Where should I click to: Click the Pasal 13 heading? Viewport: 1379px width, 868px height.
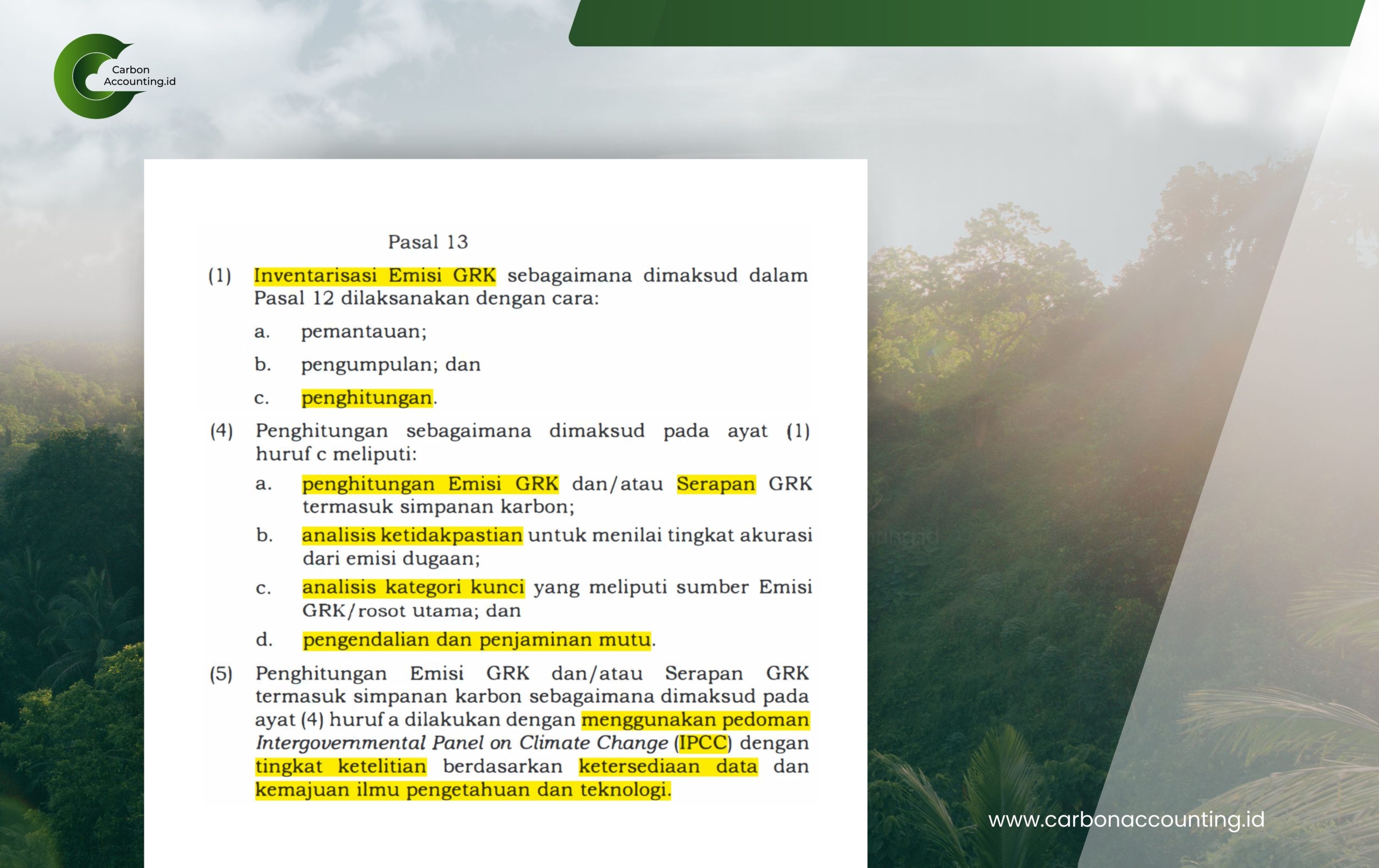[428, 242]
